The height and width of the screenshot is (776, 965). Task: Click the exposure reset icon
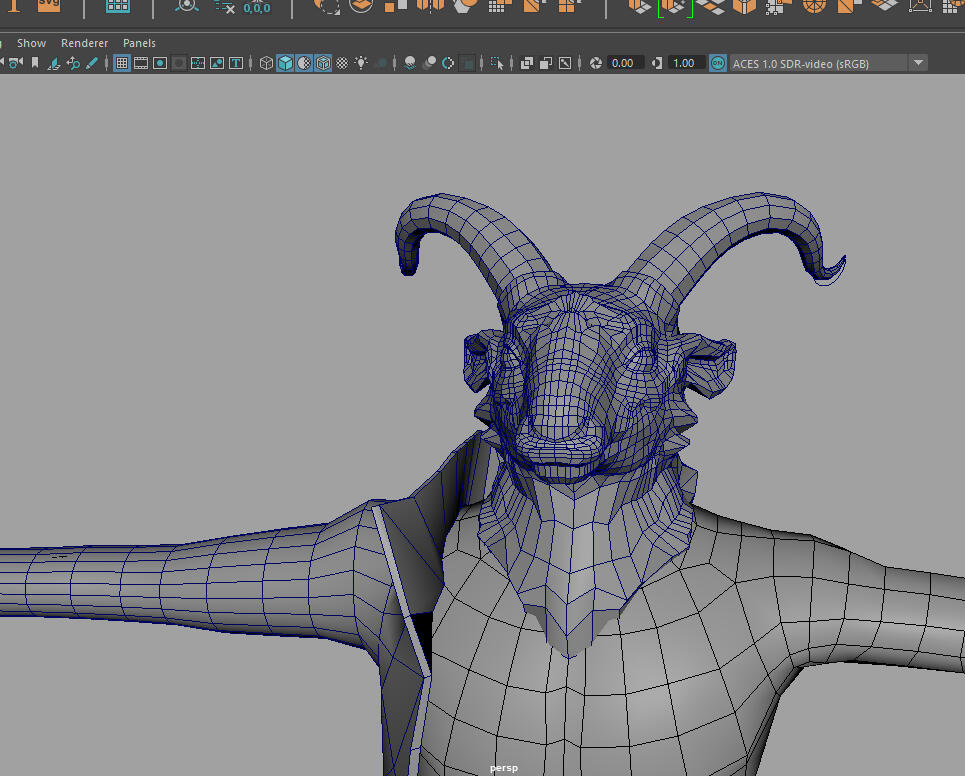(596, 63)
